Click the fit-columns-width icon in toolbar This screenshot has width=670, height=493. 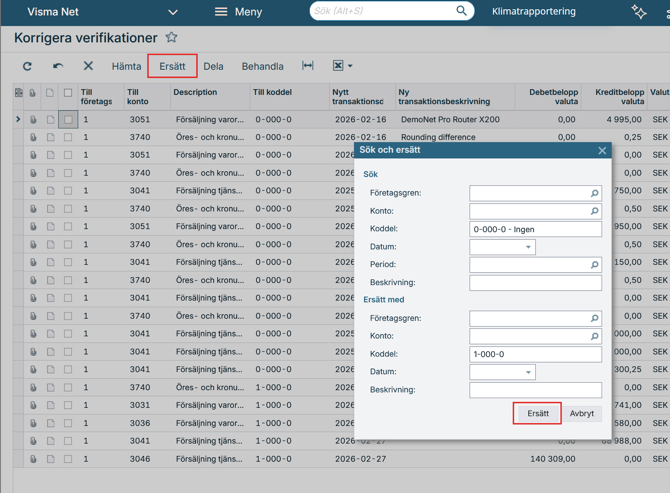tap(308, 66)
